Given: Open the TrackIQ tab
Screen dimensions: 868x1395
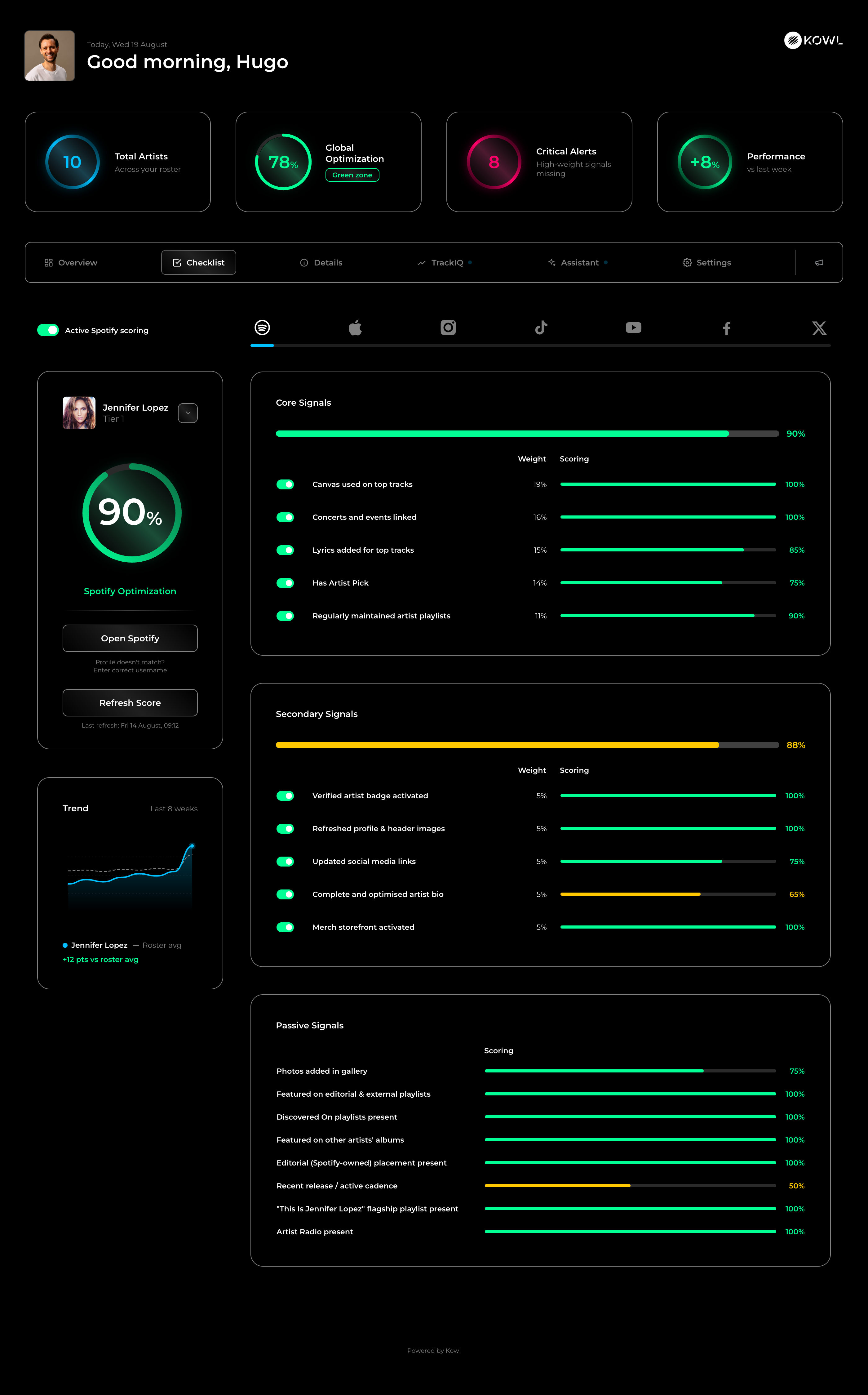Looking at the screenshot, I should tap(445, 262).
